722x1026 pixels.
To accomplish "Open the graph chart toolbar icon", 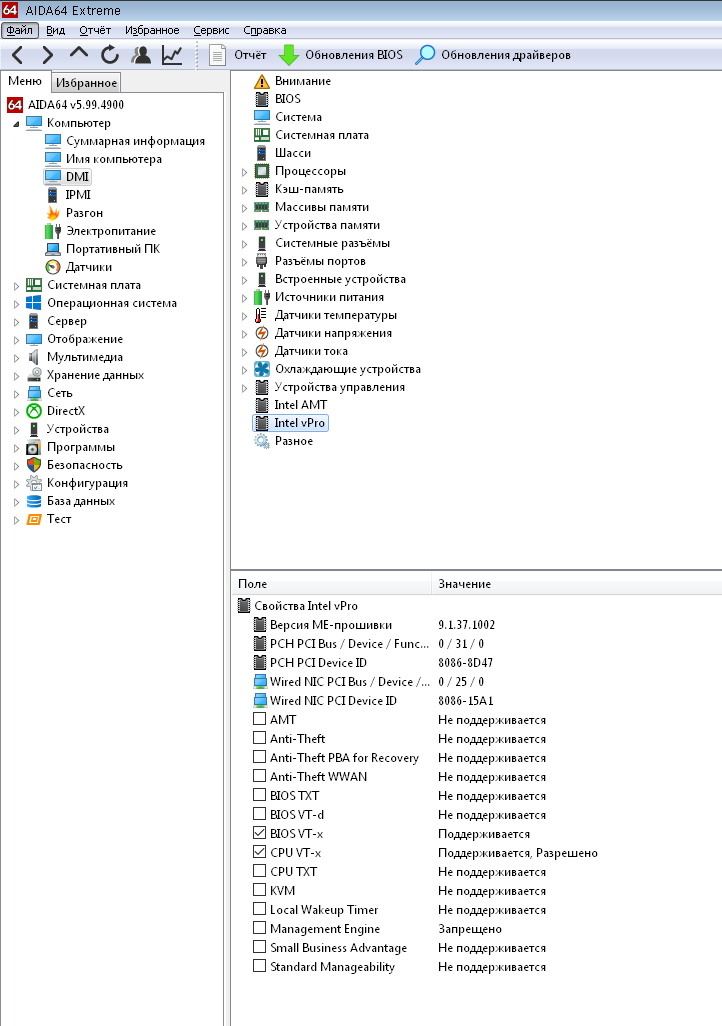I will point(172,55).
